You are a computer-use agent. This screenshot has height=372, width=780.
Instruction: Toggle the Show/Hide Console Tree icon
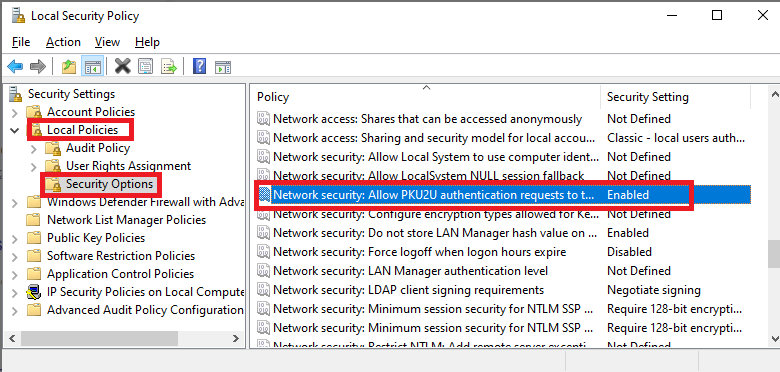pyautogui.click(x=93, y=66)
